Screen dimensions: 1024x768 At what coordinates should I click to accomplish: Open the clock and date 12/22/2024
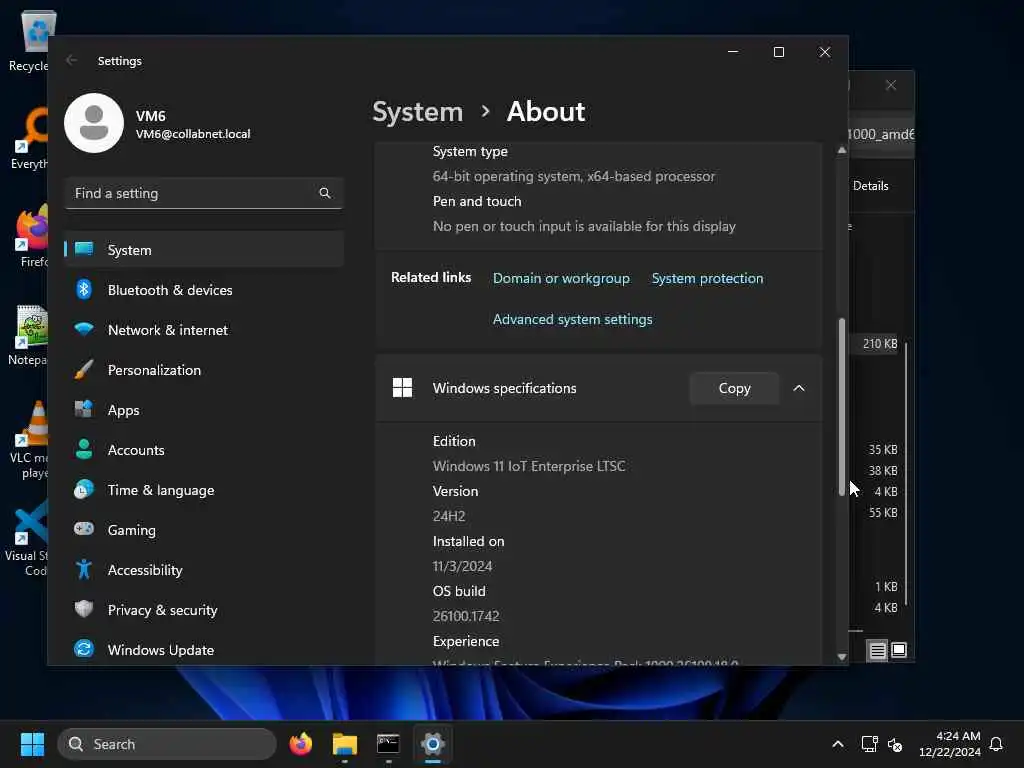(950, 744)
